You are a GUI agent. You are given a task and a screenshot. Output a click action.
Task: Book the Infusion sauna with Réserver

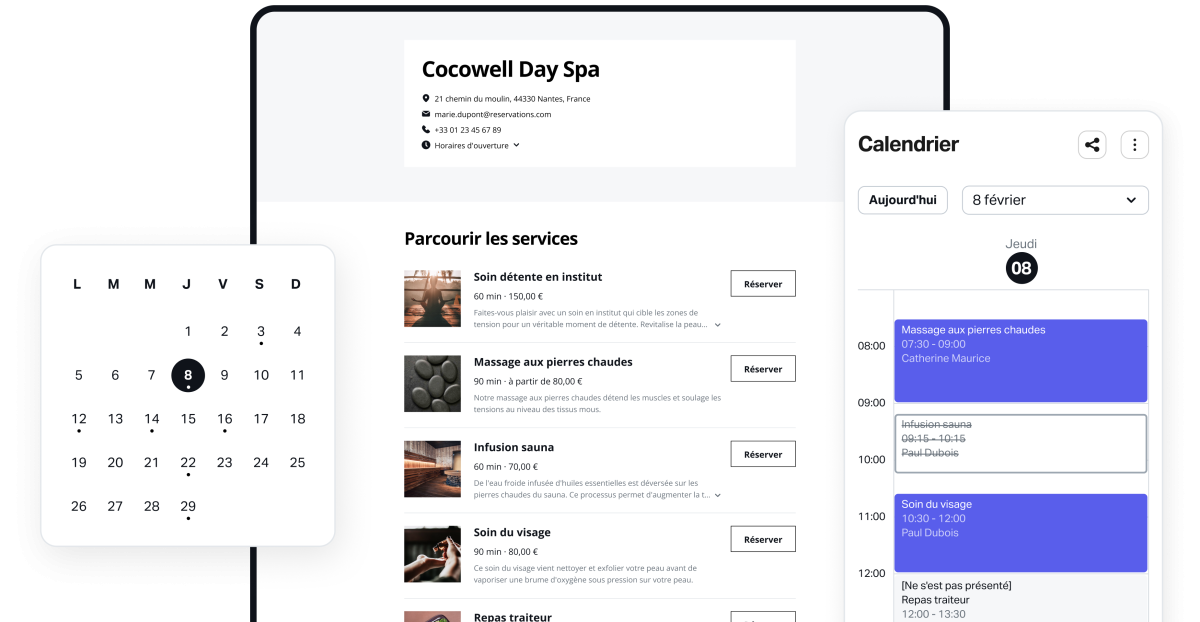pyautogui.click(x=763, y=454)
